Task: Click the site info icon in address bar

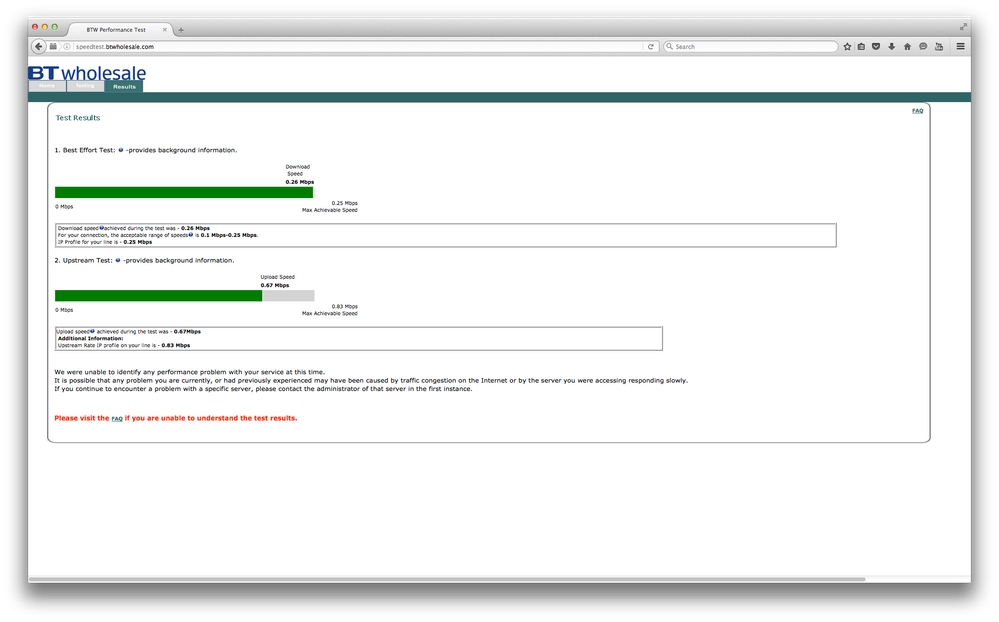Action: click(x=67, y=47)
